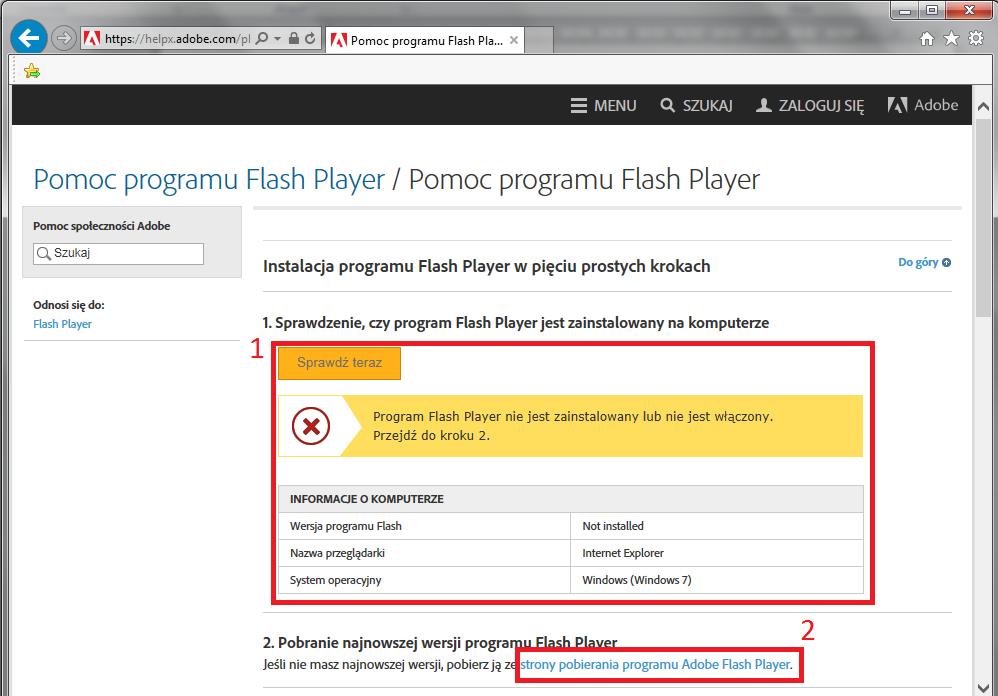Click the up-arrow icon beside Do góry
Screen dimensions: 998x696
coord(946,263)
